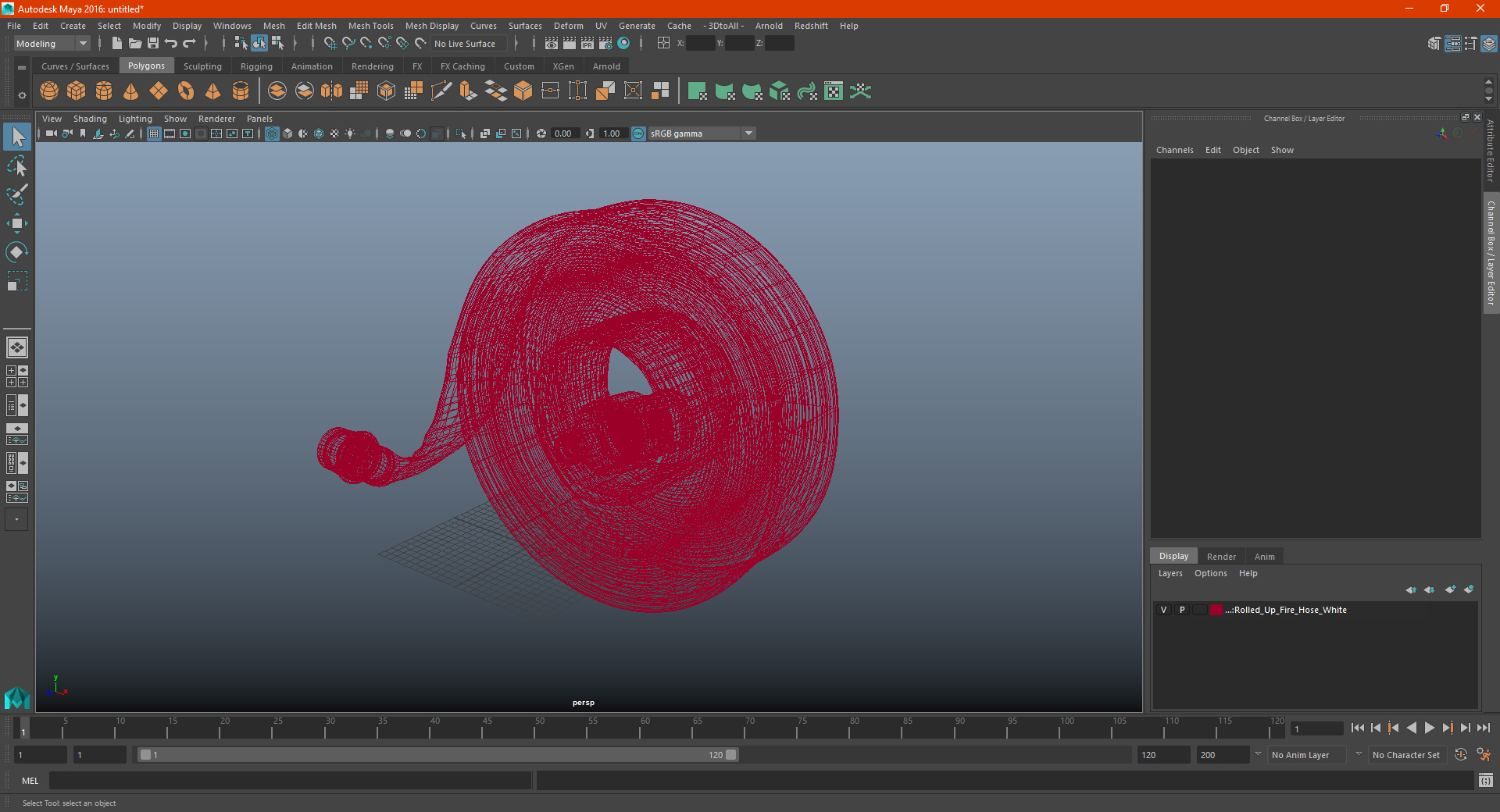Select the Lasso Select tool

(17, 166)
